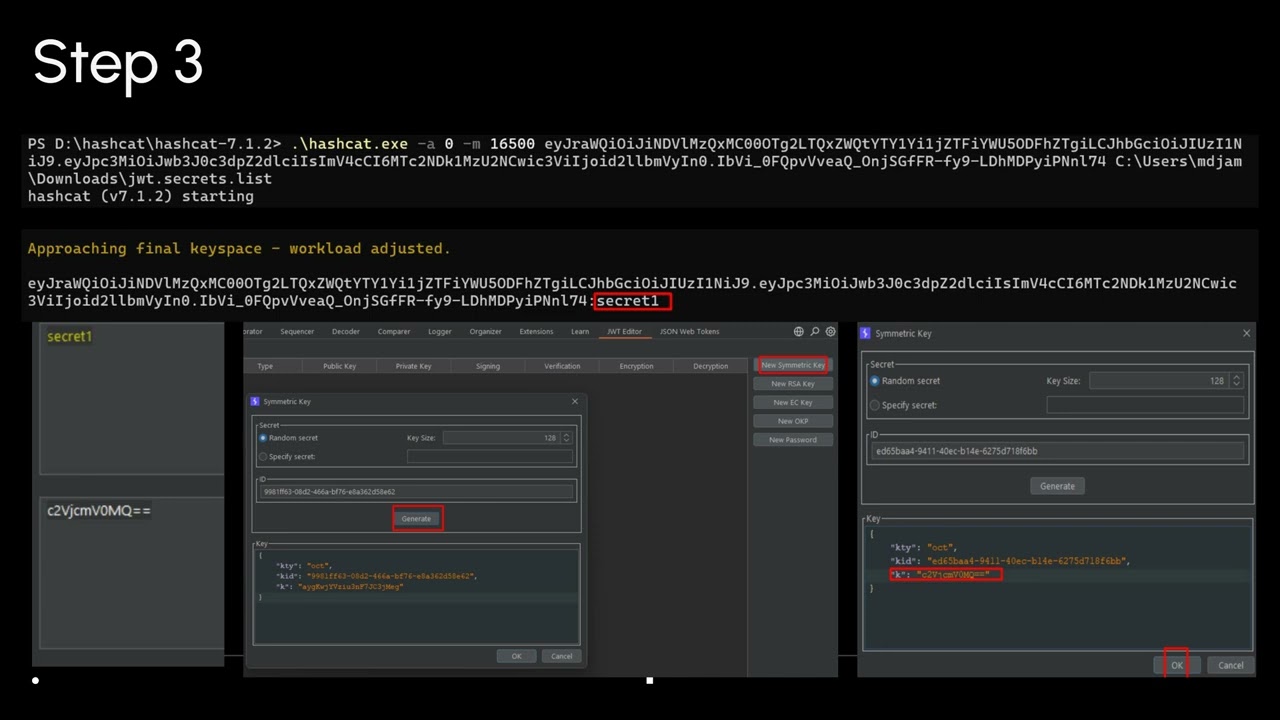Switch to Comparer tab
1280x720 pixels.
pyautogui.click(x=394, y=332)
